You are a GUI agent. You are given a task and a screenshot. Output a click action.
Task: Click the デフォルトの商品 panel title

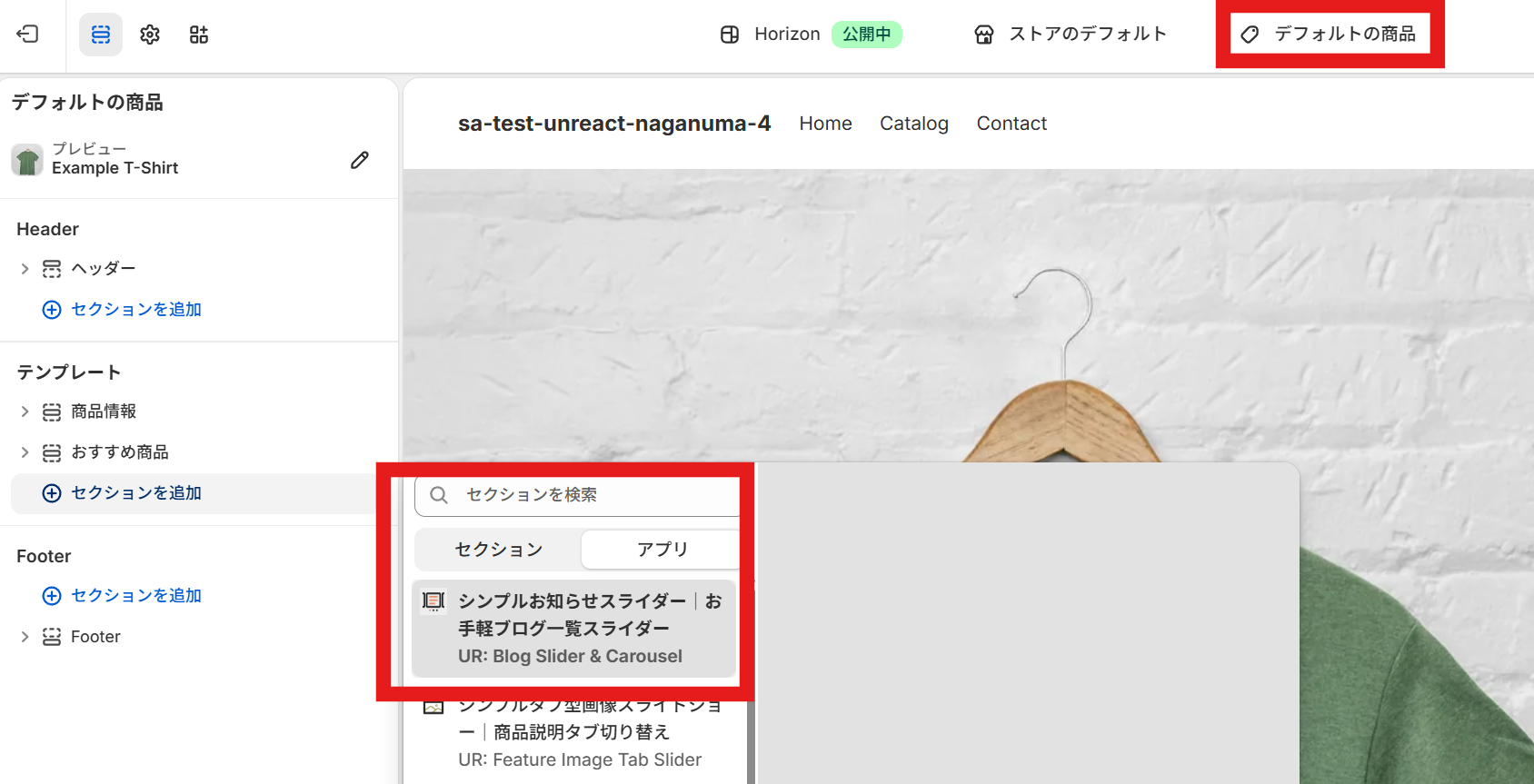click(x=87, y=103)
